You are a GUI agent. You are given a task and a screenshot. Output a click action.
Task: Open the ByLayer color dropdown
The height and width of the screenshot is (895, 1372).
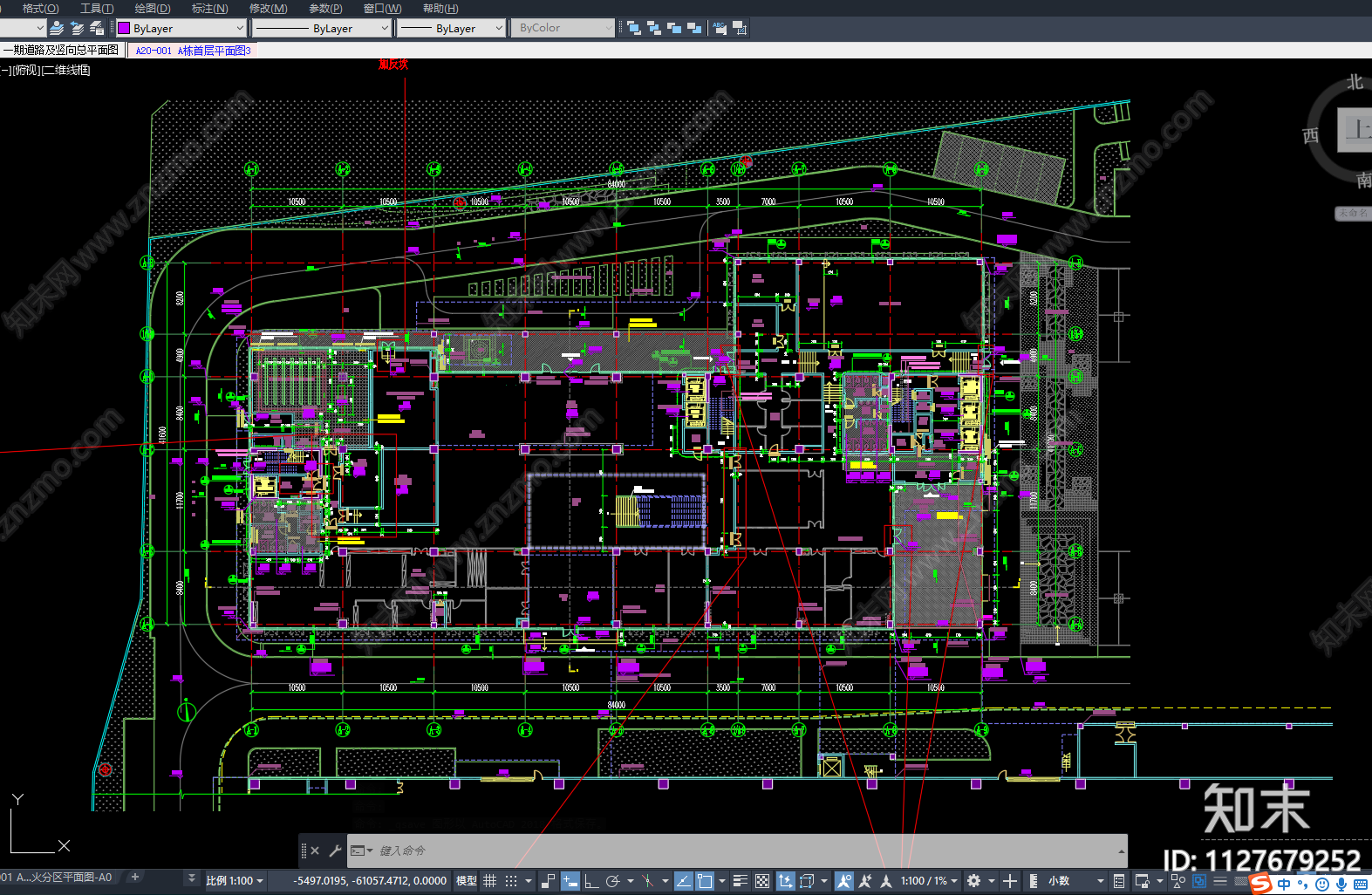pyautogui.click(x=181, y=28)
